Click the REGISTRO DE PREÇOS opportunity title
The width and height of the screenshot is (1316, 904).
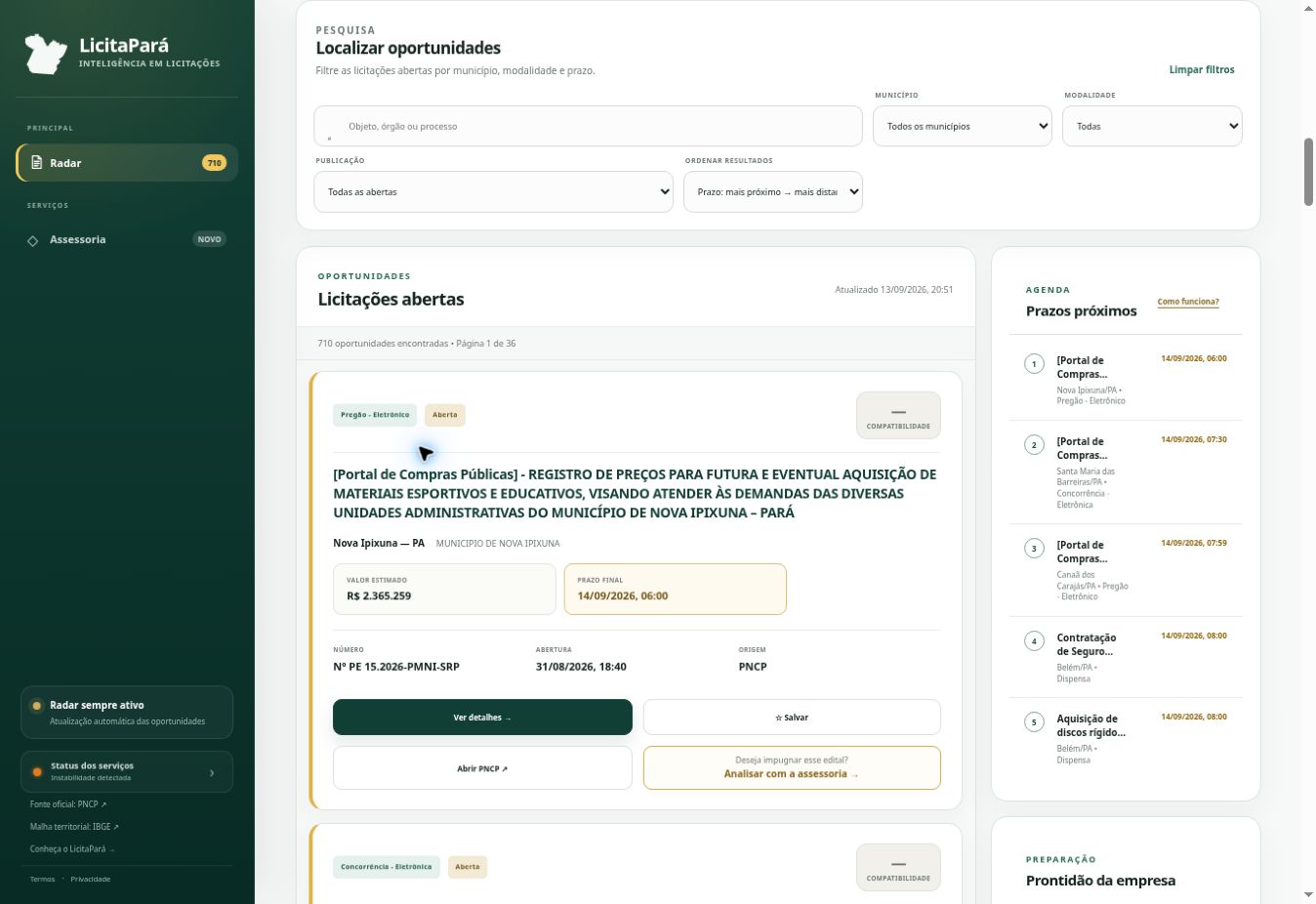tap(635, 493)
